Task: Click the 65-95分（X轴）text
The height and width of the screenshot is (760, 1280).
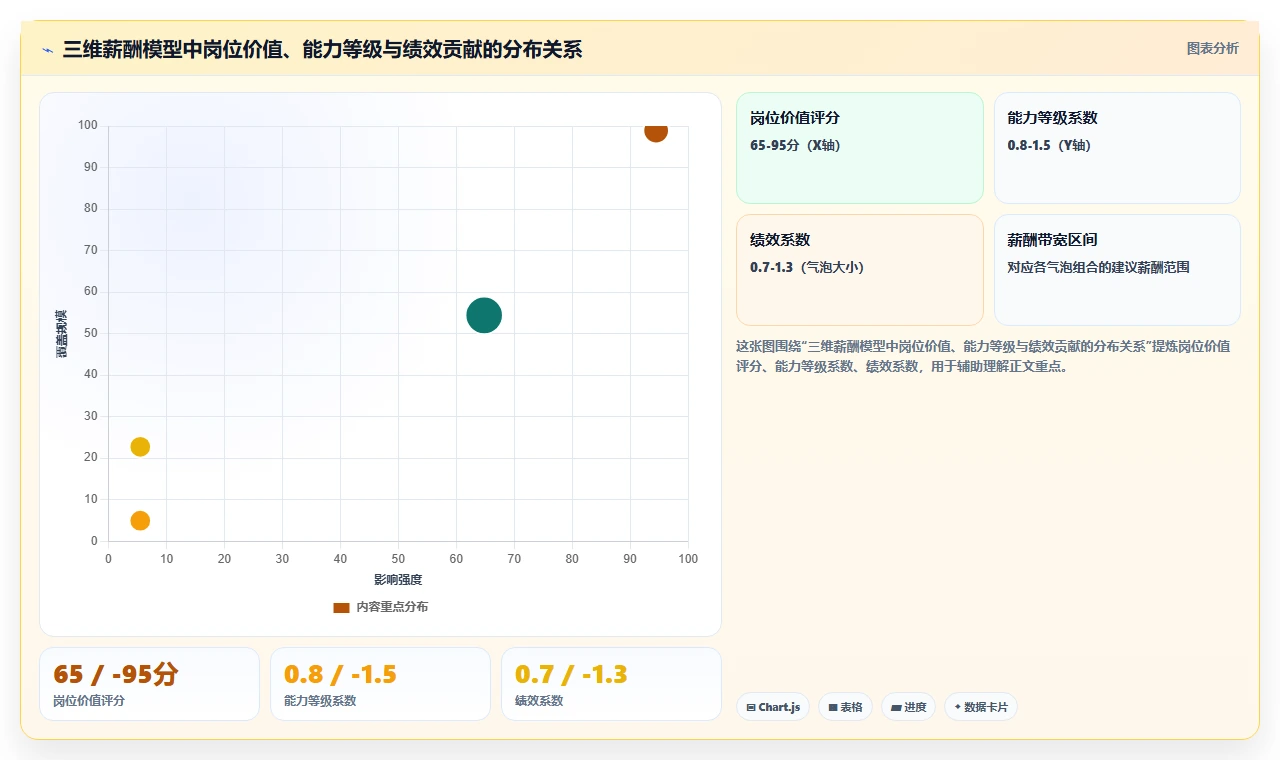Action: 795,145
